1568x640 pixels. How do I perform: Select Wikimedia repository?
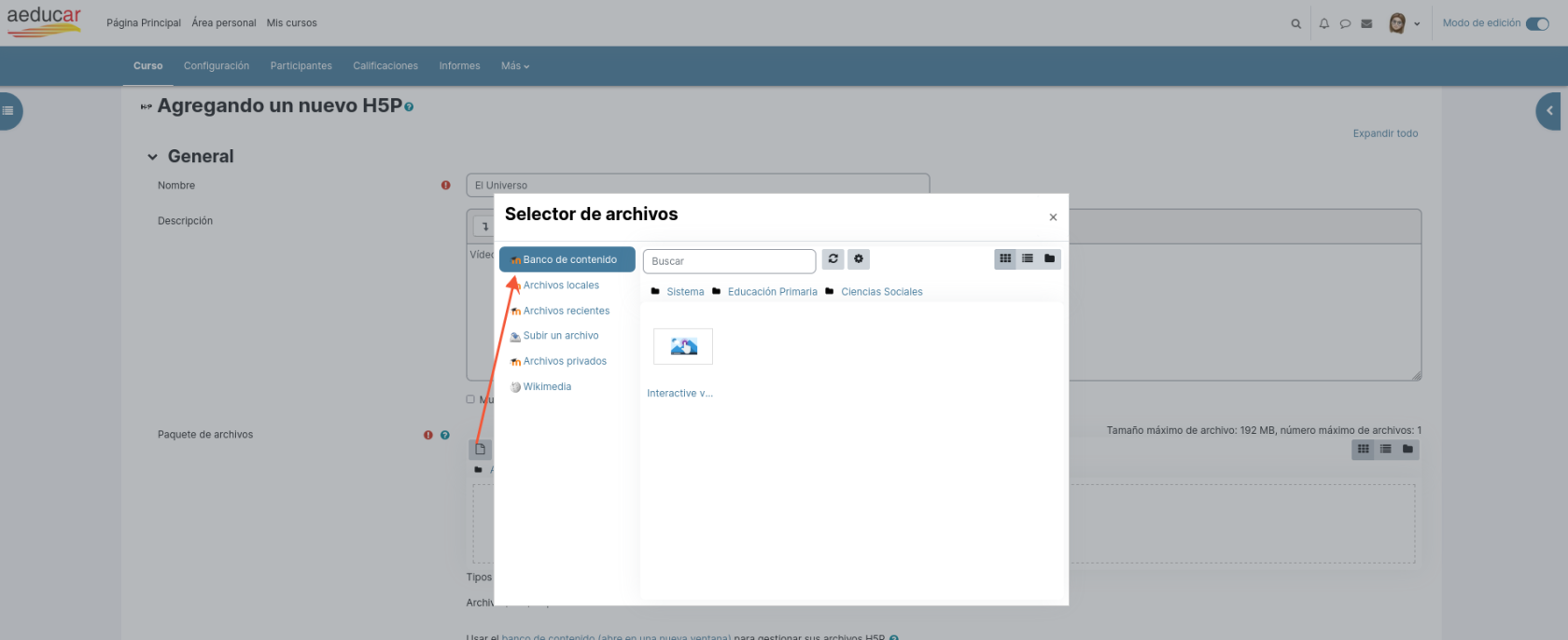547,386
